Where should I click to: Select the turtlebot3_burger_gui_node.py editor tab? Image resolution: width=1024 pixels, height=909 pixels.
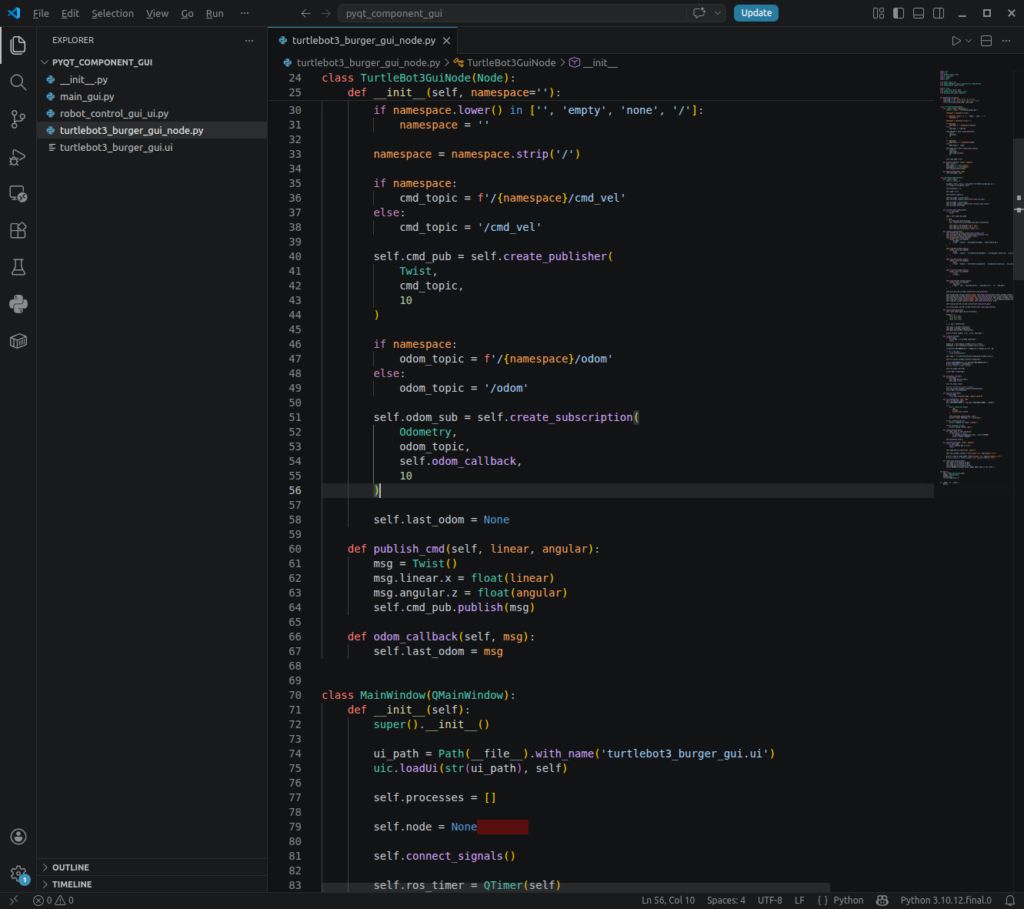pos(363,40)
